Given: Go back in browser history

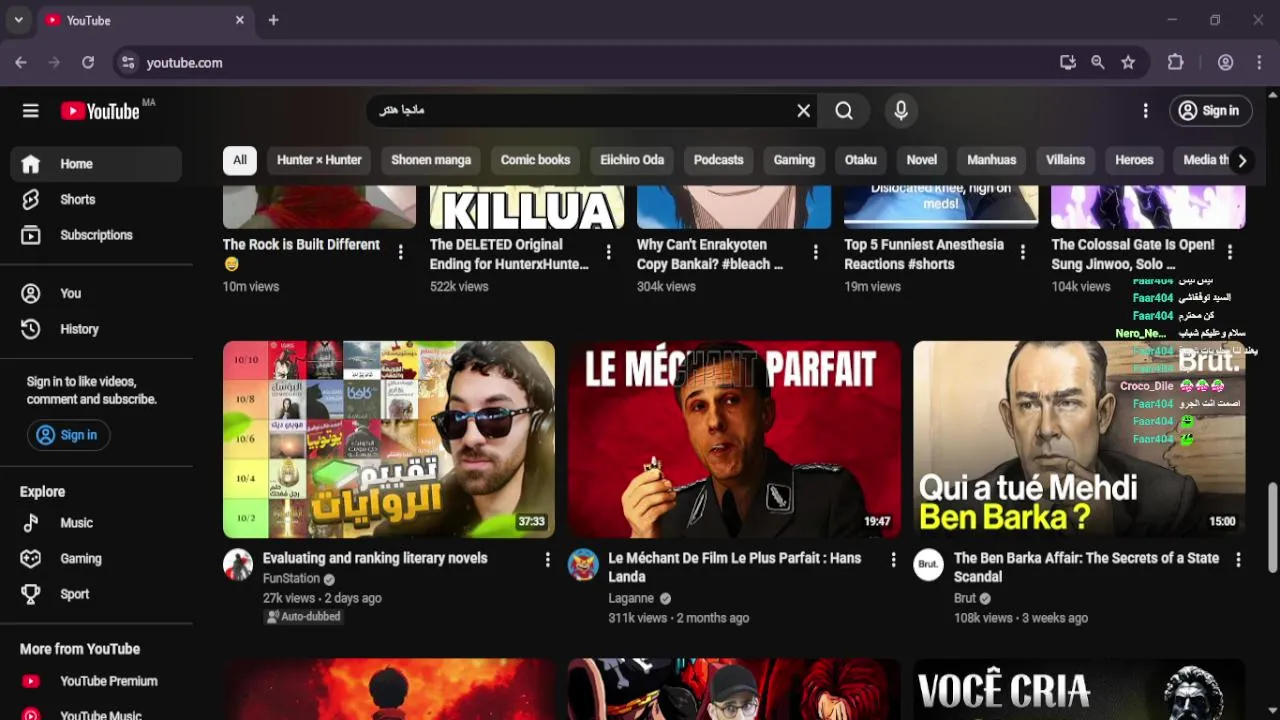Looking at the screenshot, I should [x=21, y=62].
